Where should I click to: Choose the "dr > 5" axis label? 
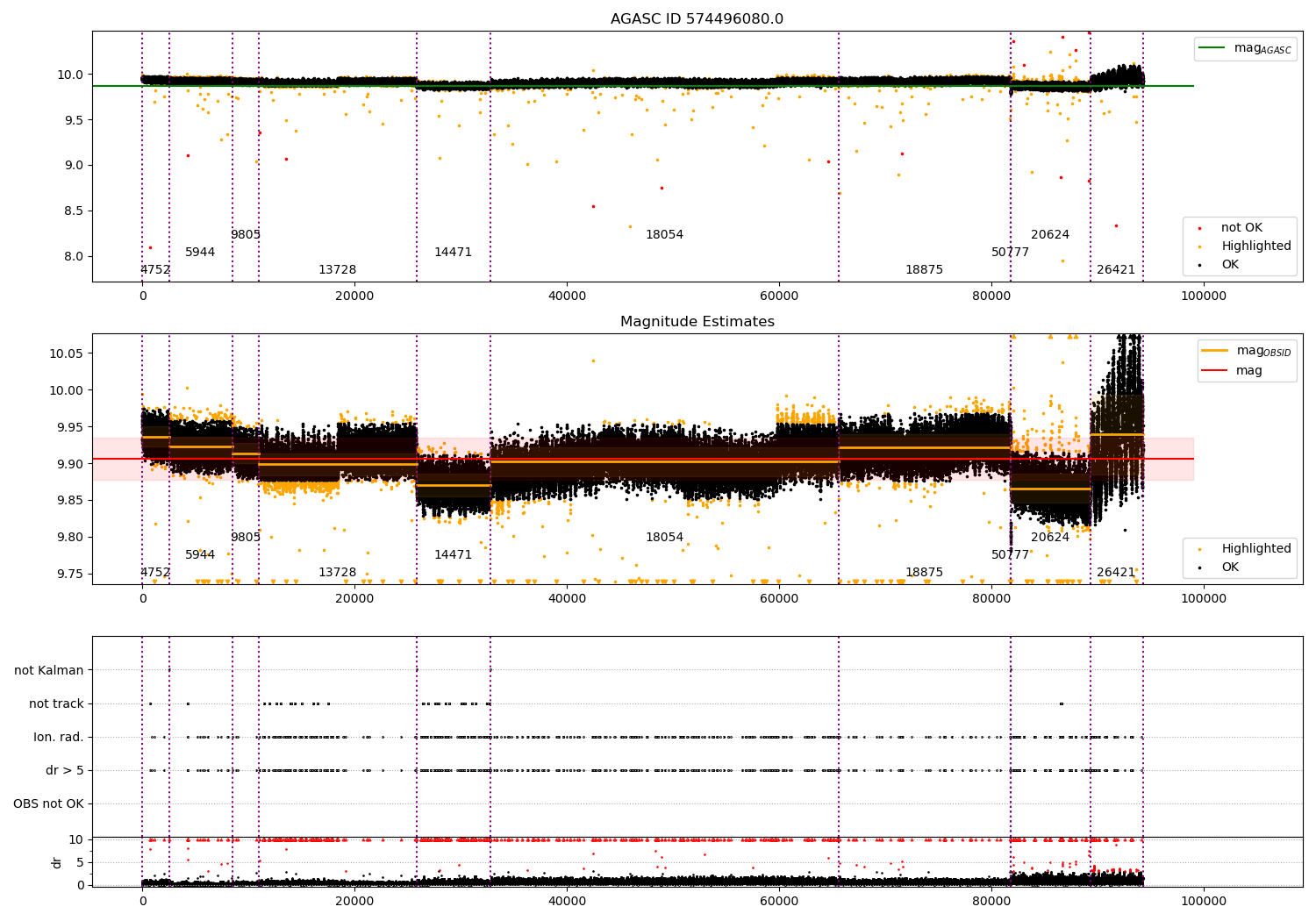click(65, 771)
